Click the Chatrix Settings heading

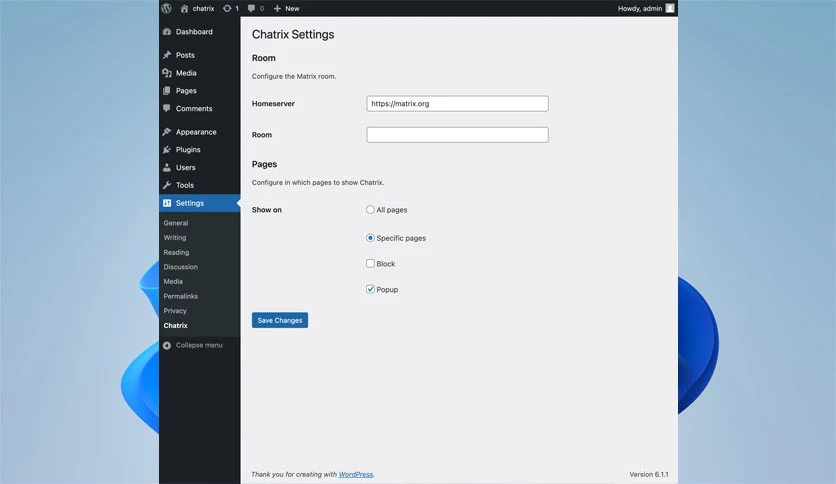click(293, 35)
